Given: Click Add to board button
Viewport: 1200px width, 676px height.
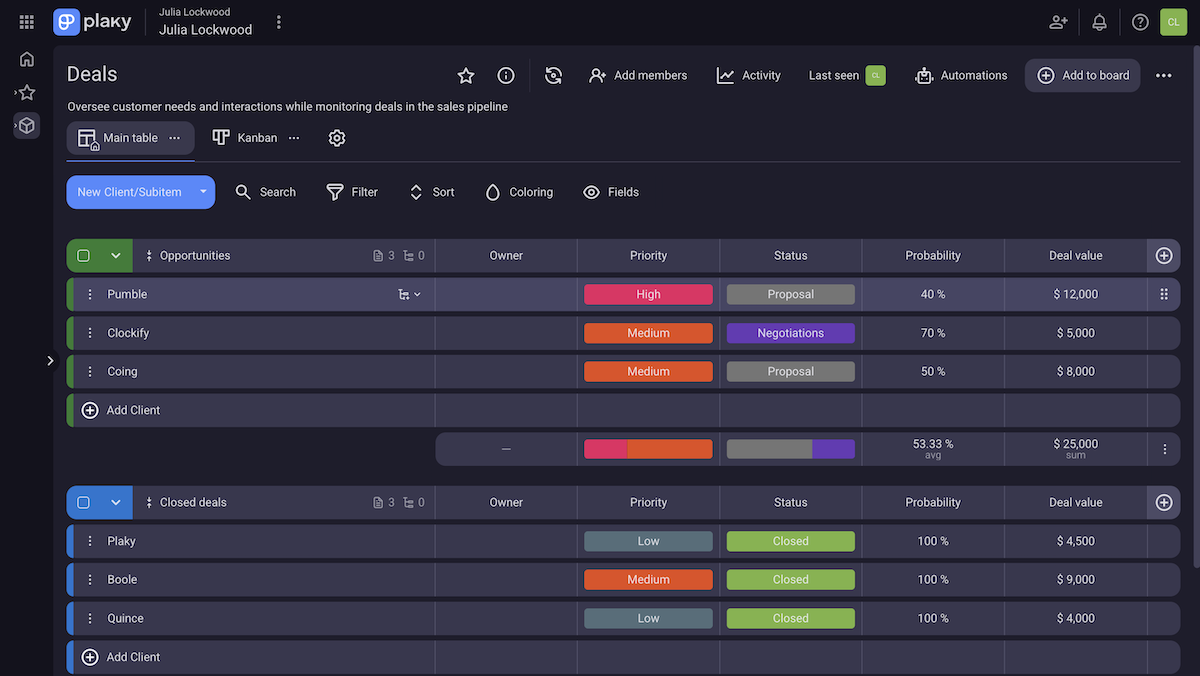Looking at the screenshot, I should pos(1082,75).
